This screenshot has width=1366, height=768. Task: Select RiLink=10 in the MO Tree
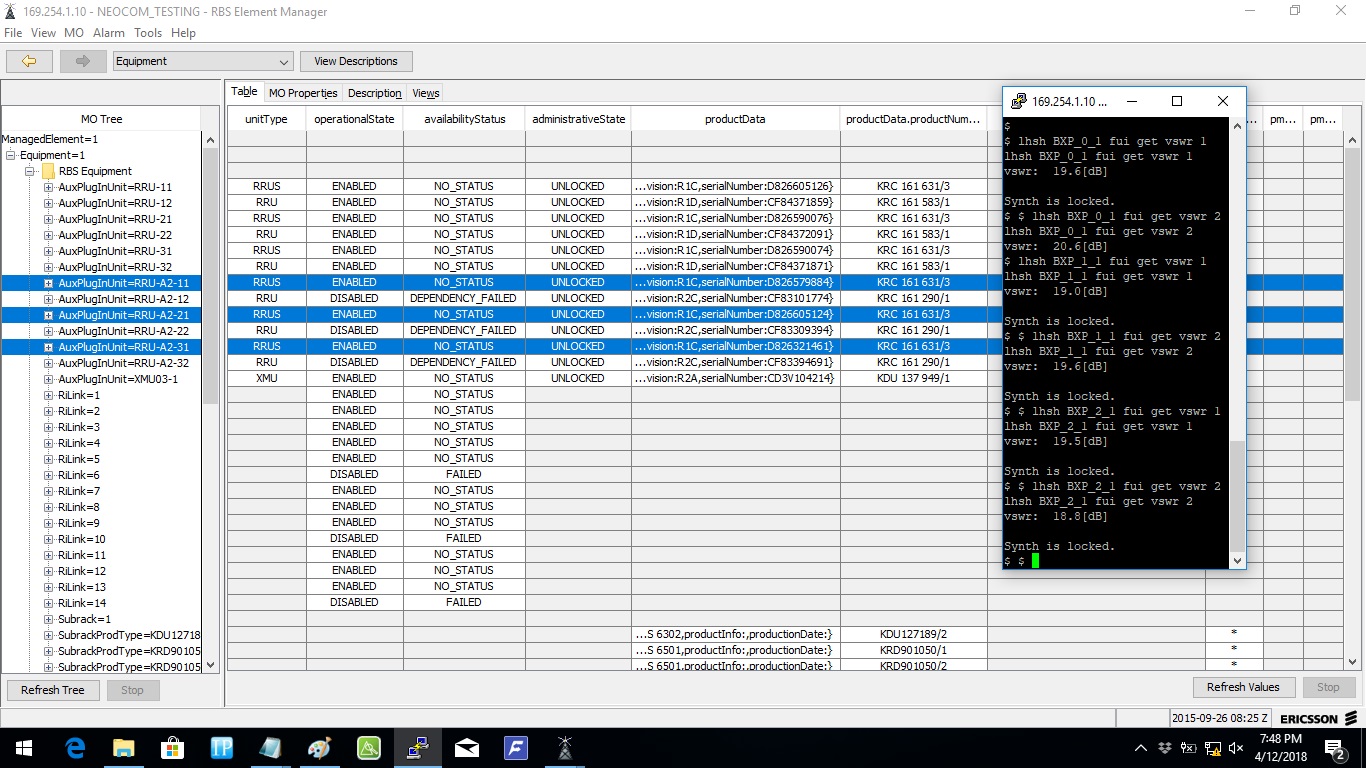pos(81,539)
